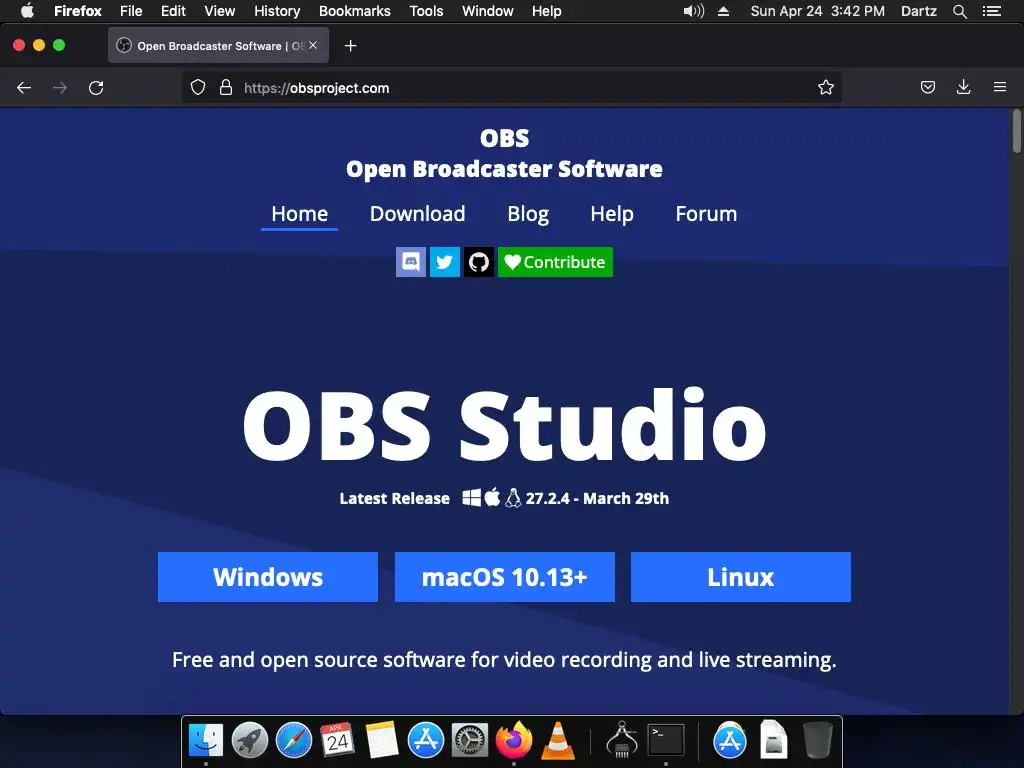Open the Edit menu
Viewport: 1024px width, 768px height.
pos(173,11)
